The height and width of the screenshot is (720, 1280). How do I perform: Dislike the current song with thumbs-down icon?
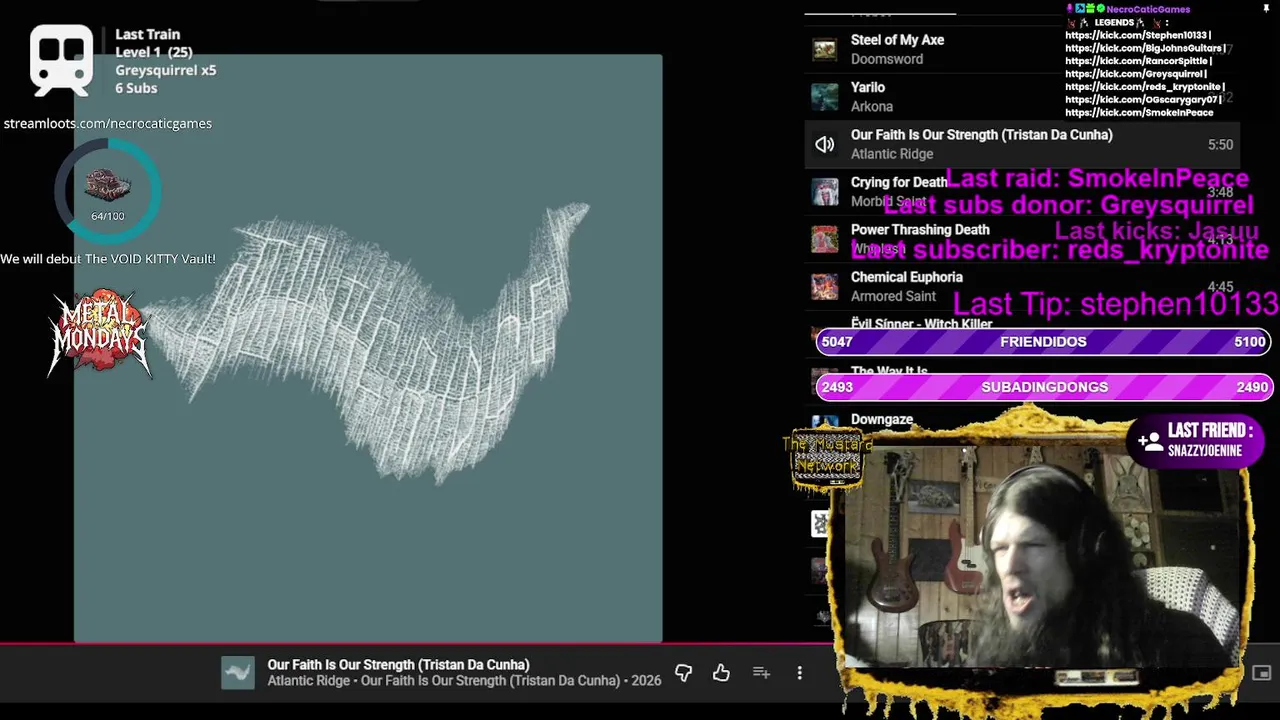[683, 673]
